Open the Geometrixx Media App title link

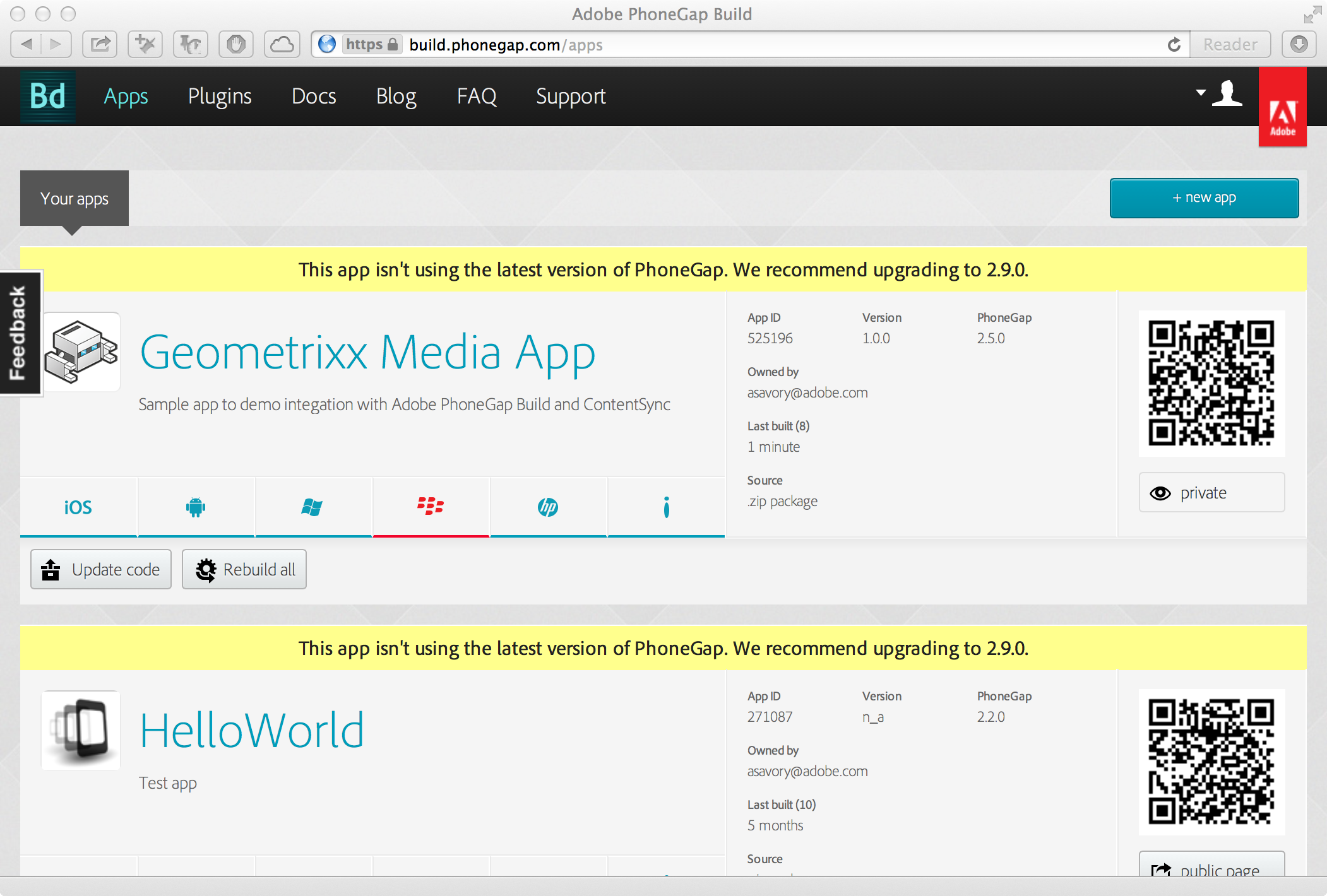click(x=367, y=353)
